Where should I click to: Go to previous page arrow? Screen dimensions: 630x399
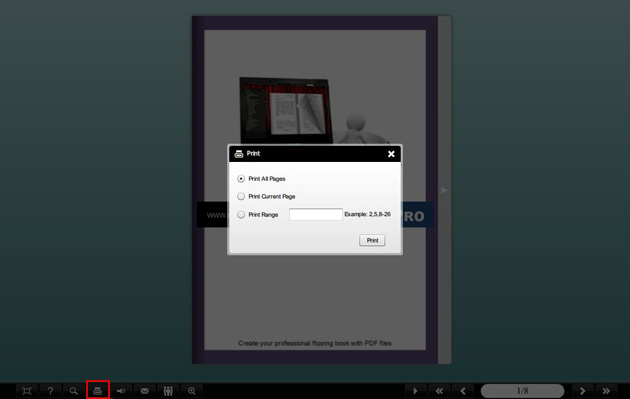click(463, 391)
